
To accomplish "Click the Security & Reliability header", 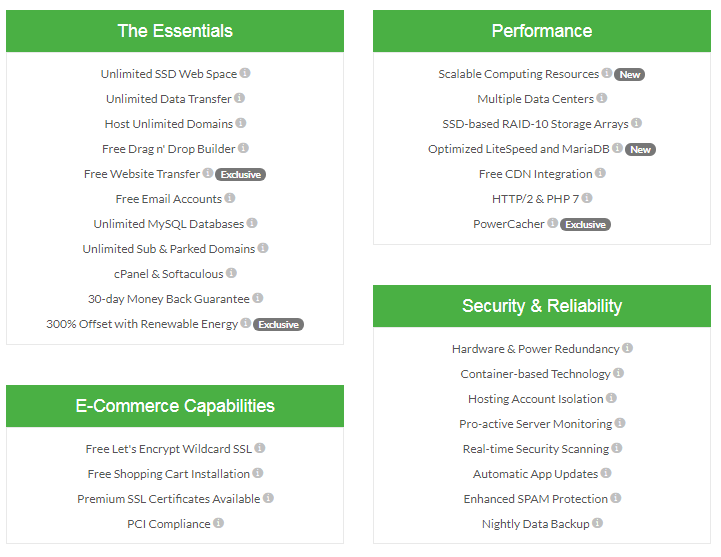I will tap(542, 306).
